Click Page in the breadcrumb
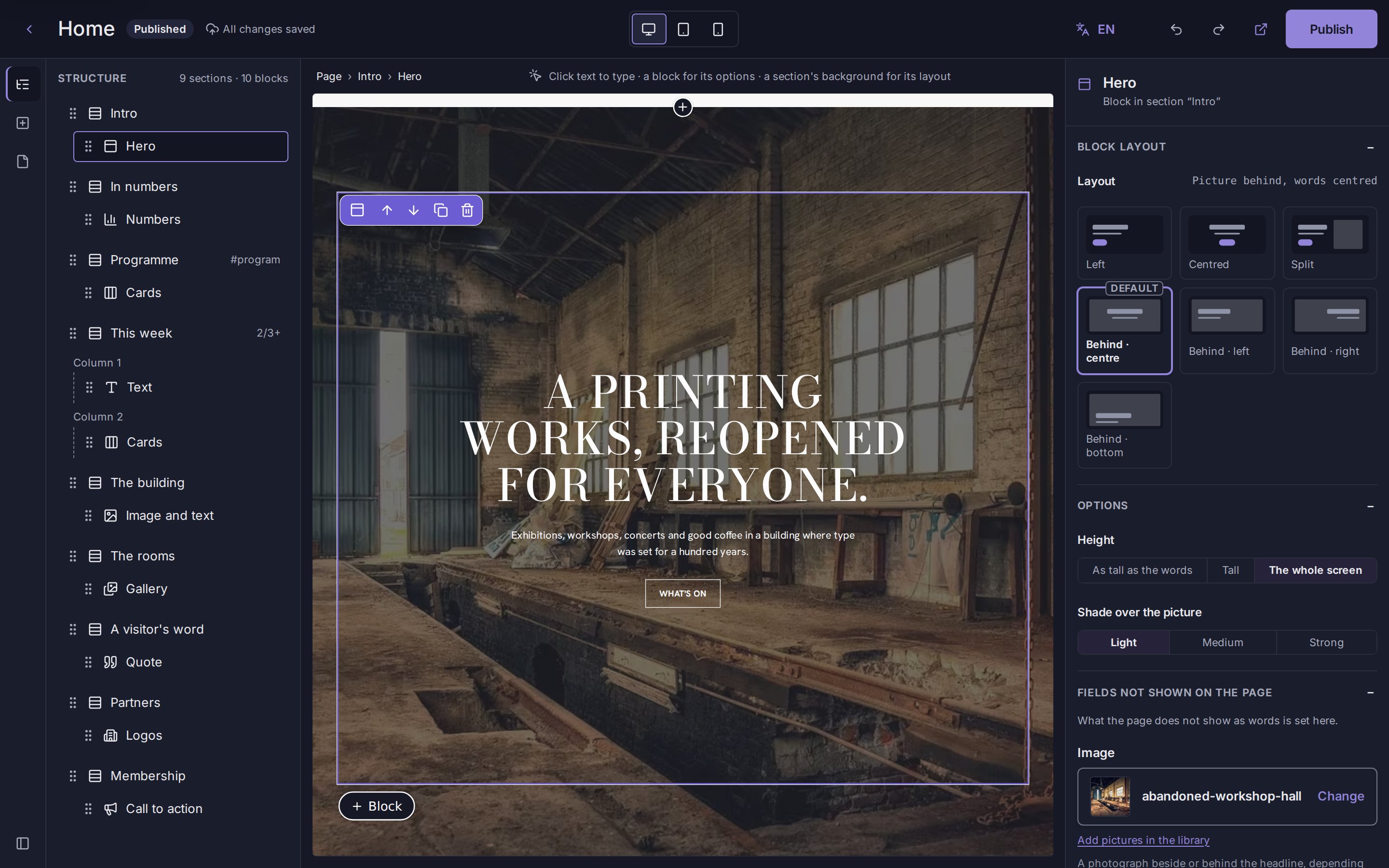This screenshot has width=1389, height=868. (329, 76)
